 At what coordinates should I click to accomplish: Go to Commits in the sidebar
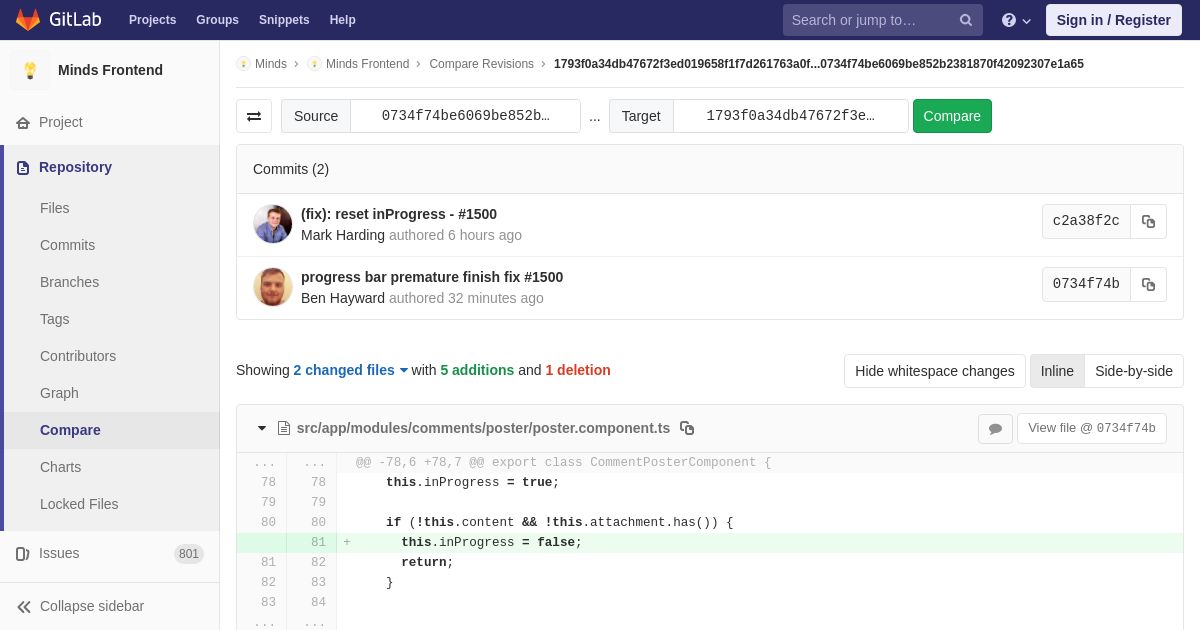[x=67, y=245]
